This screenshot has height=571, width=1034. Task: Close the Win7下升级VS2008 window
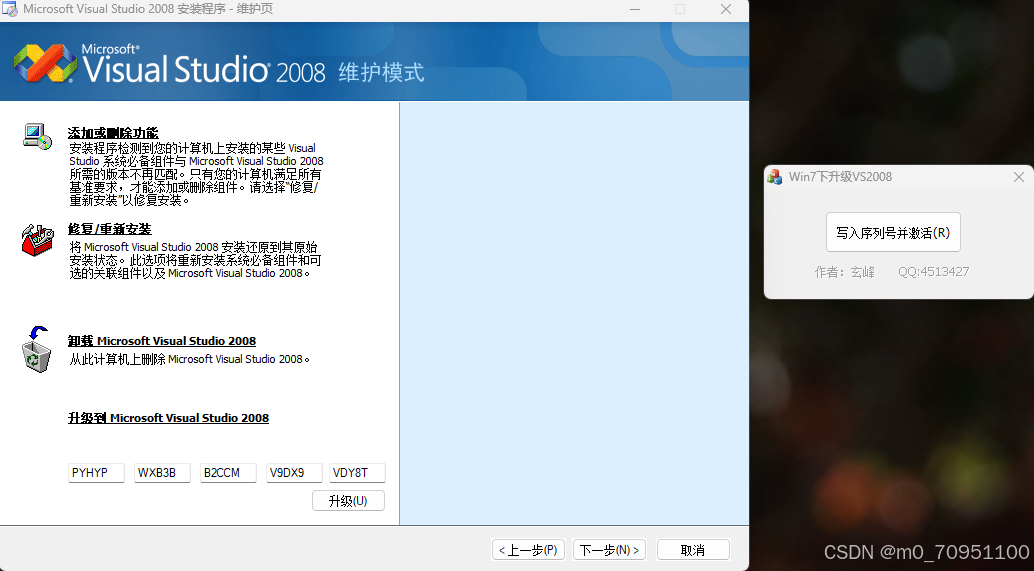click(x=1019, y=177)
